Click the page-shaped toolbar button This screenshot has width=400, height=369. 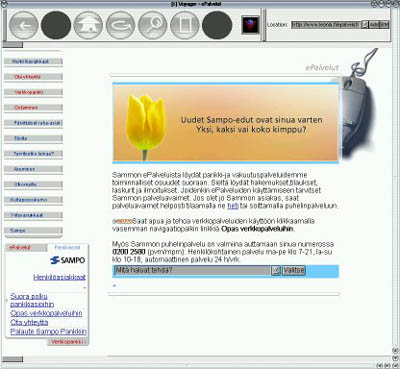(x=185, y=25)
